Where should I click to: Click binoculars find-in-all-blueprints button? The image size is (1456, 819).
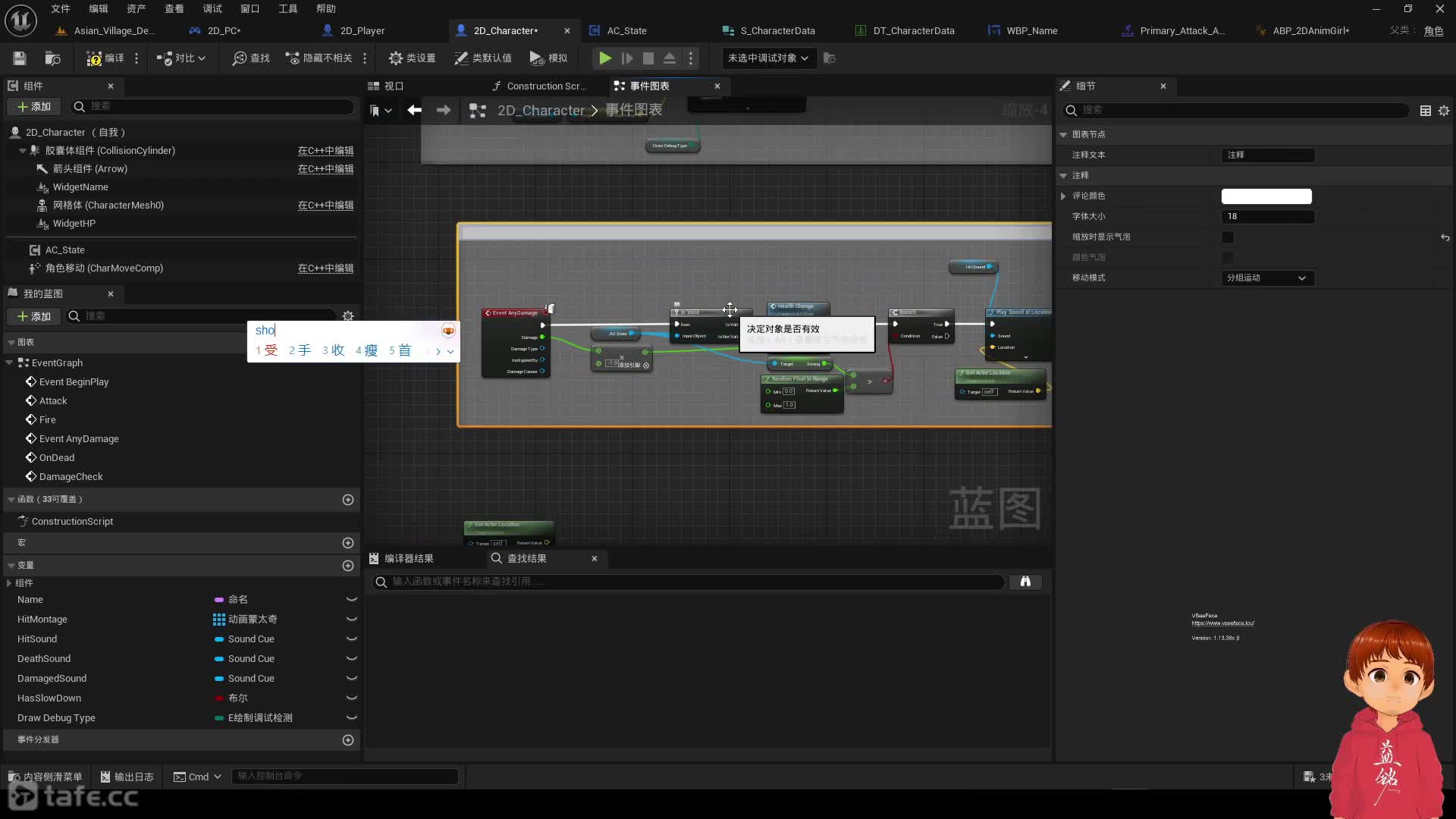click(1025, 582)
